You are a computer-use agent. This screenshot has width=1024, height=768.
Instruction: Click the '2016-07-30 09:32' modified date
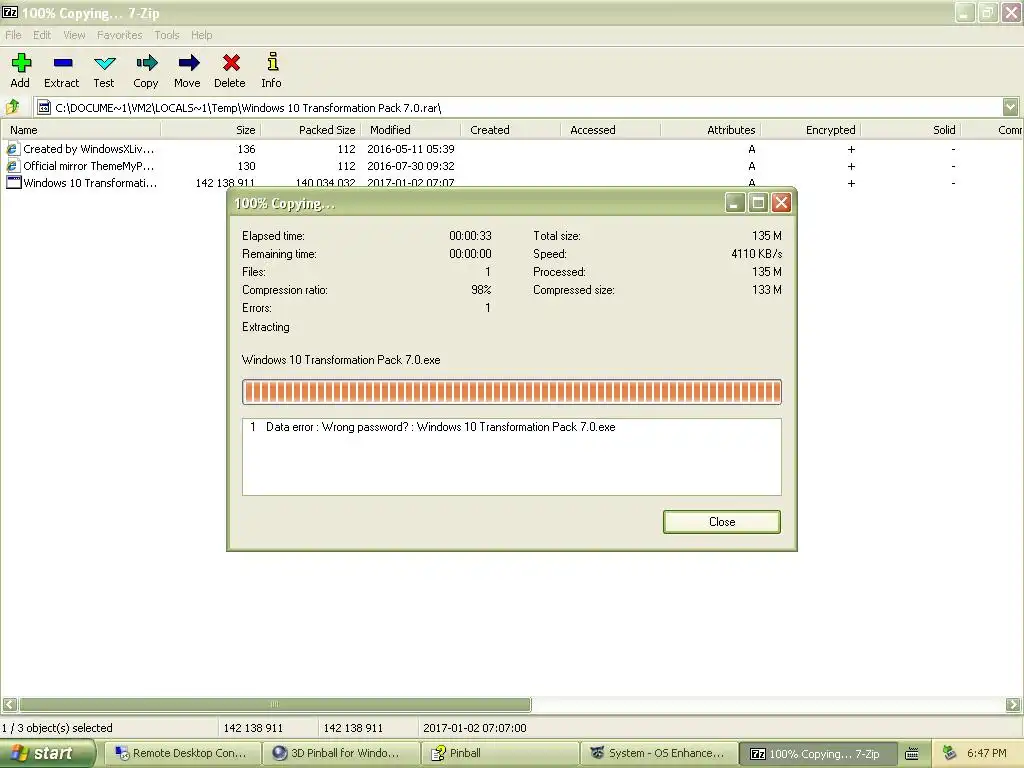click(x=411, y=166)
